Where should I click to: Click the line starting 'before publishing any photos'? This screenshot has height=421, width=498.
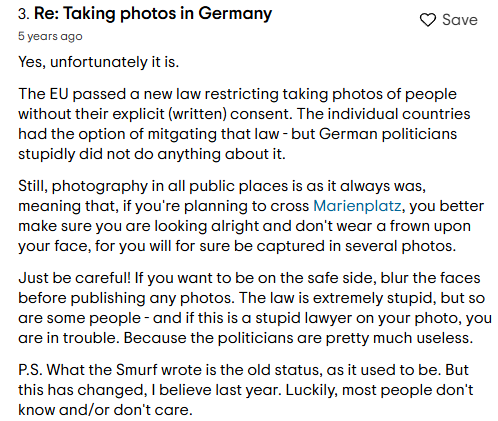coord(251,298)
